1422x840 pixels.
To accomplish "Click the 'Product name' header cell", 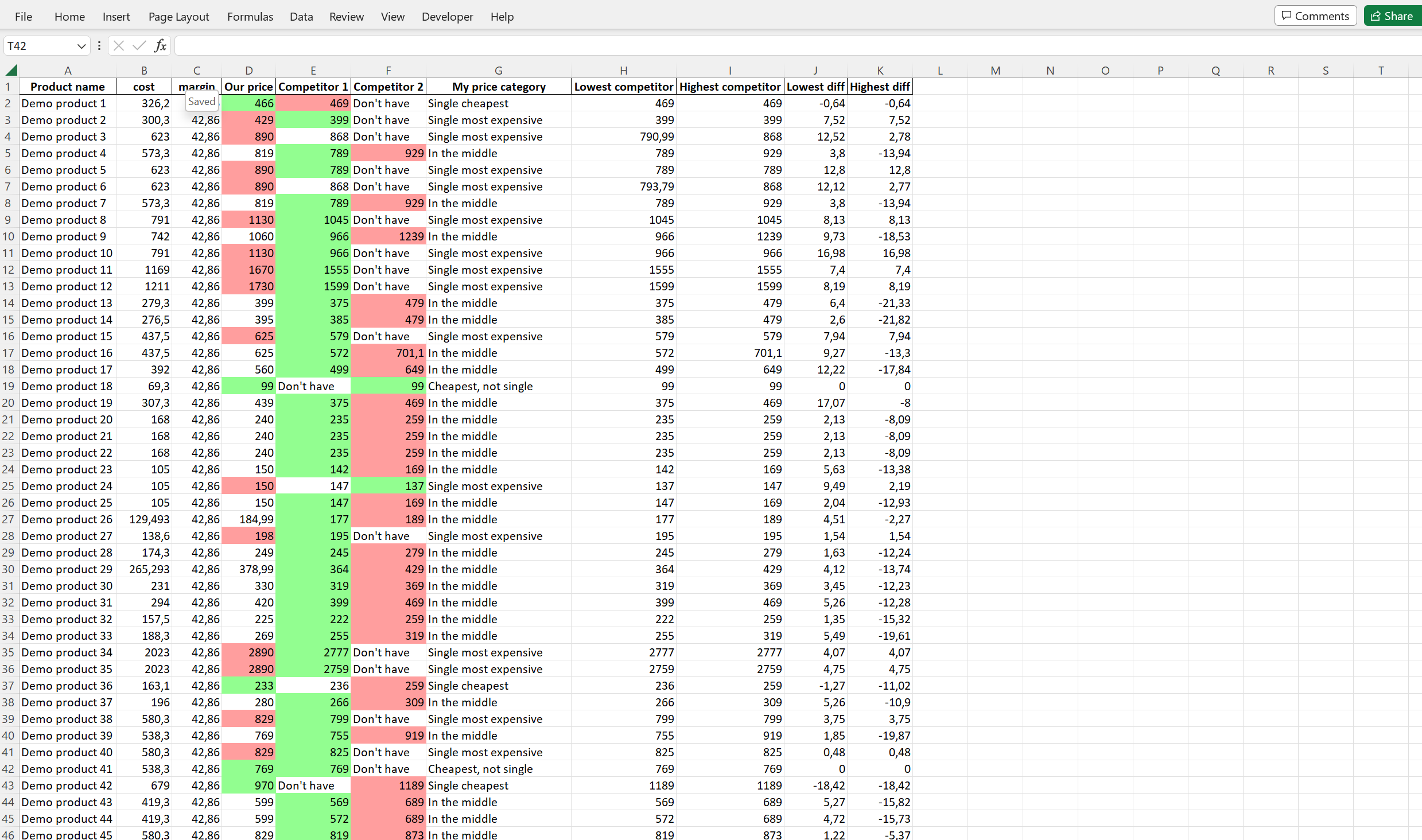I will pyautogui.click(x=68, y=87).
